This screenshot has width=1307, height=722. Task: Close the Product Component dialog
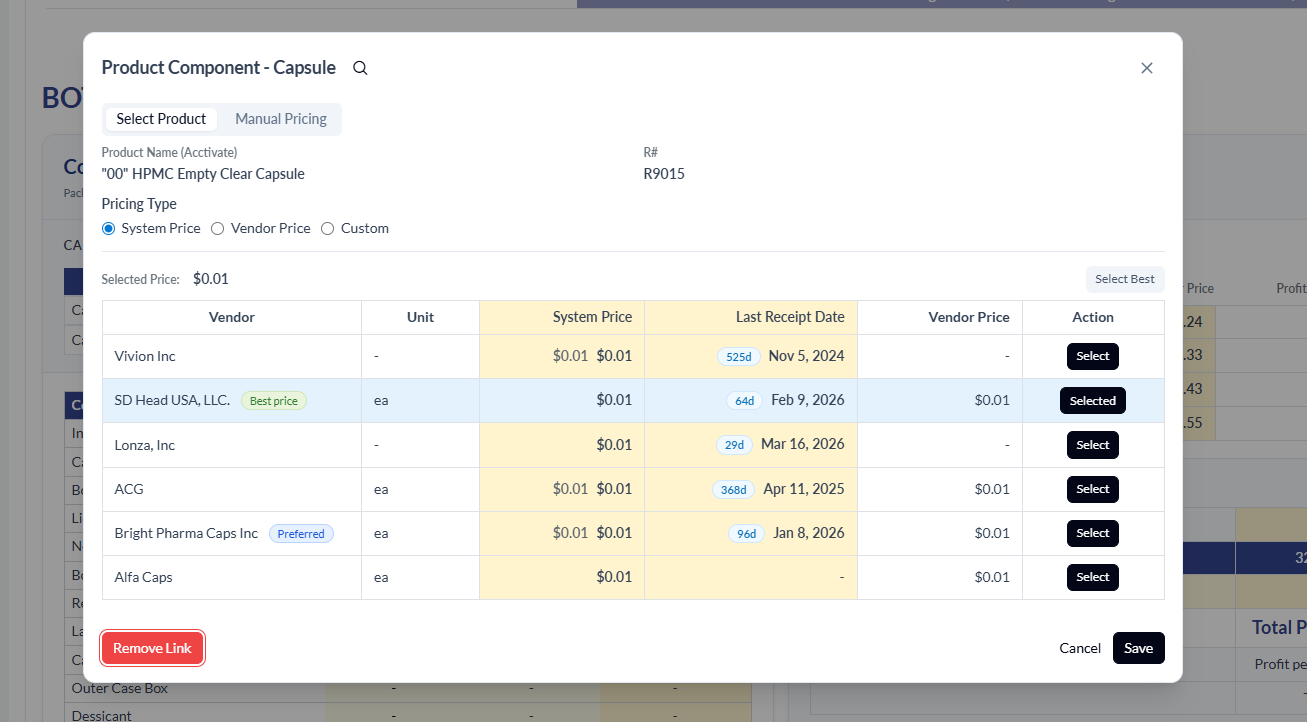pyautogui.click(x=1147, y=68)
